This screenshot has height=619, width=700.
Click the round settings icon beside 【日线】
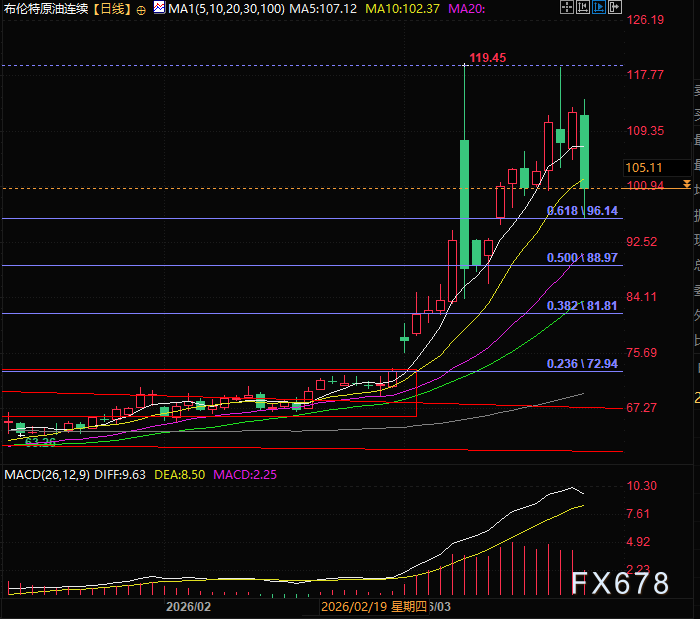point(140,9)
